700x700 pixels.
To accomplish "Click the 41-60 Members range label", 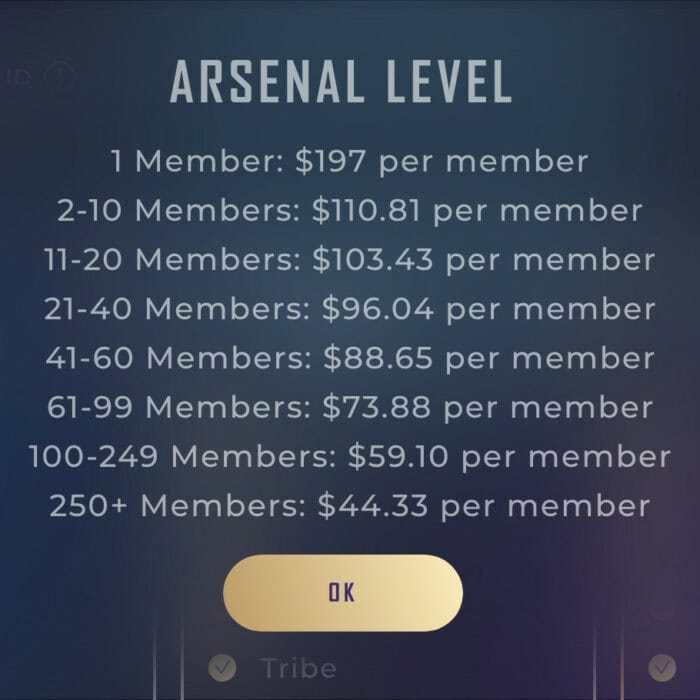I will [178, 358].
